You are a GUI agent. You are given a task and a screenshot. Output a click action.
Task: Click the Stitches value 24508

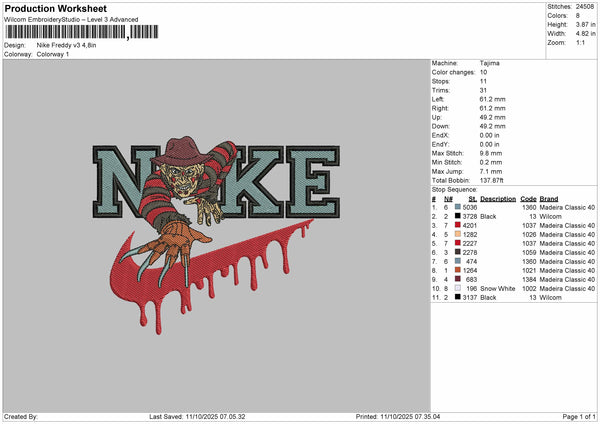(x=585, y=7)
